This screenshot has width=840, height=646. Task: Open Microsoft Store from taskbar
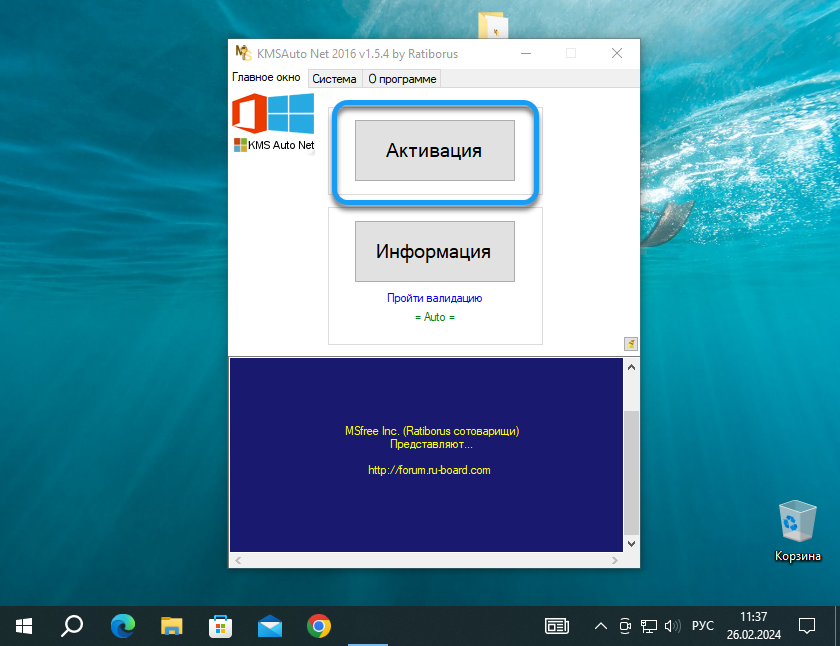(221, 626)
